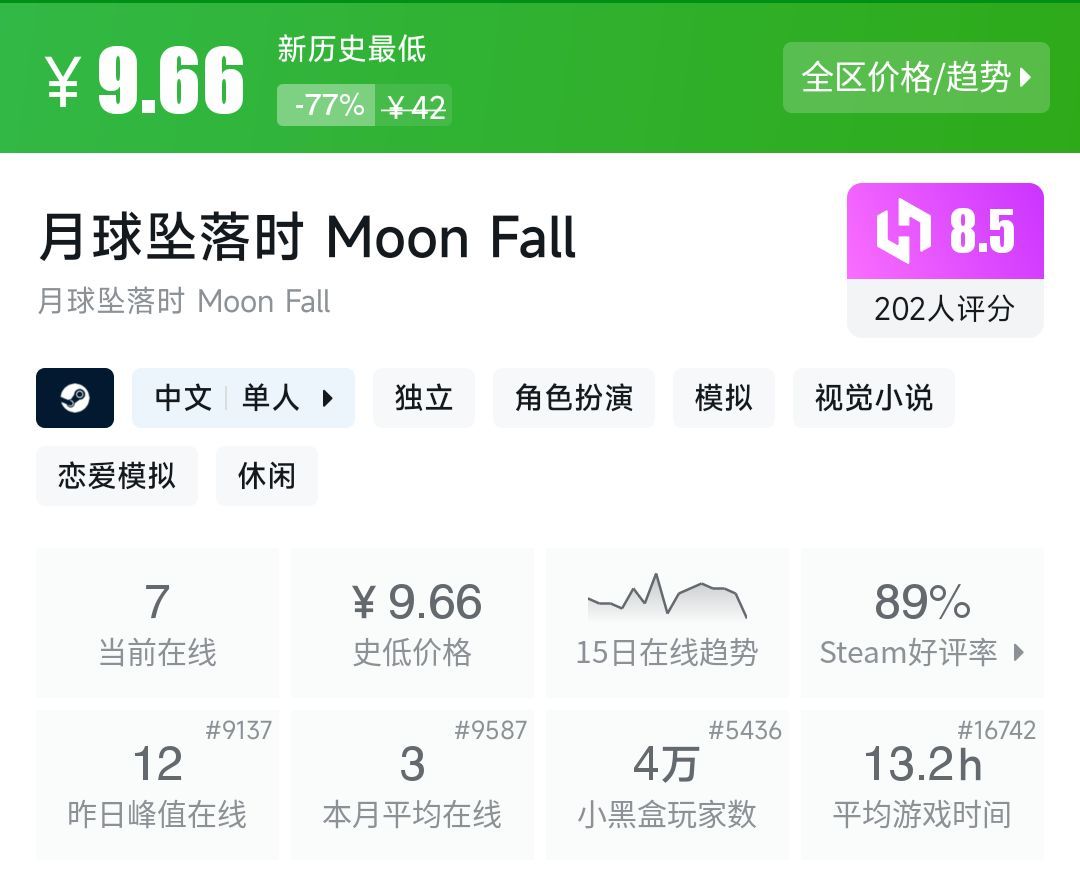Tap the 视觉小说 tag
The image size is (1080, 884).
874,398
